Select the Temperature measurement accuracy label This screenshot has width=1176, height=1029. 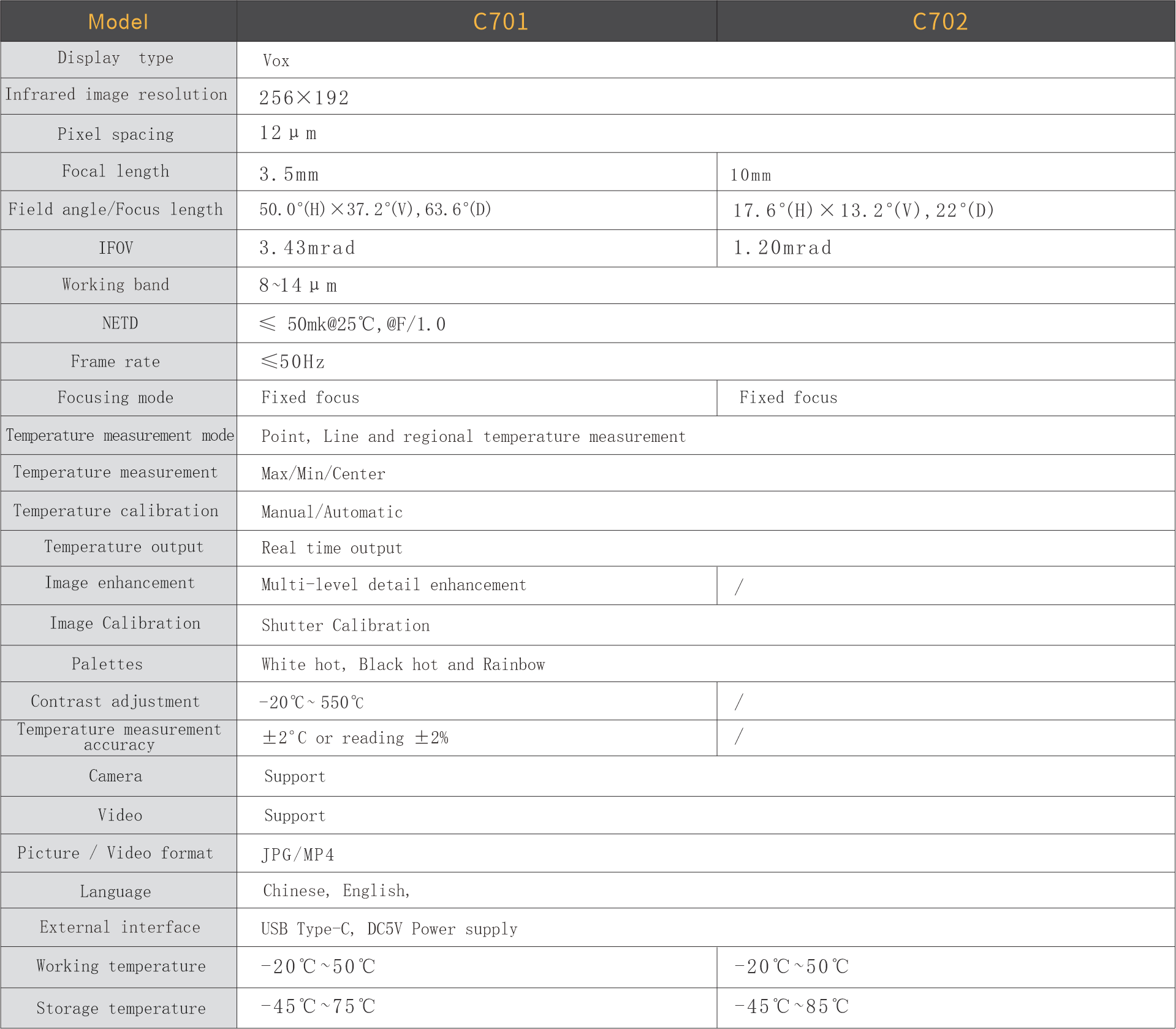point(119,737)
